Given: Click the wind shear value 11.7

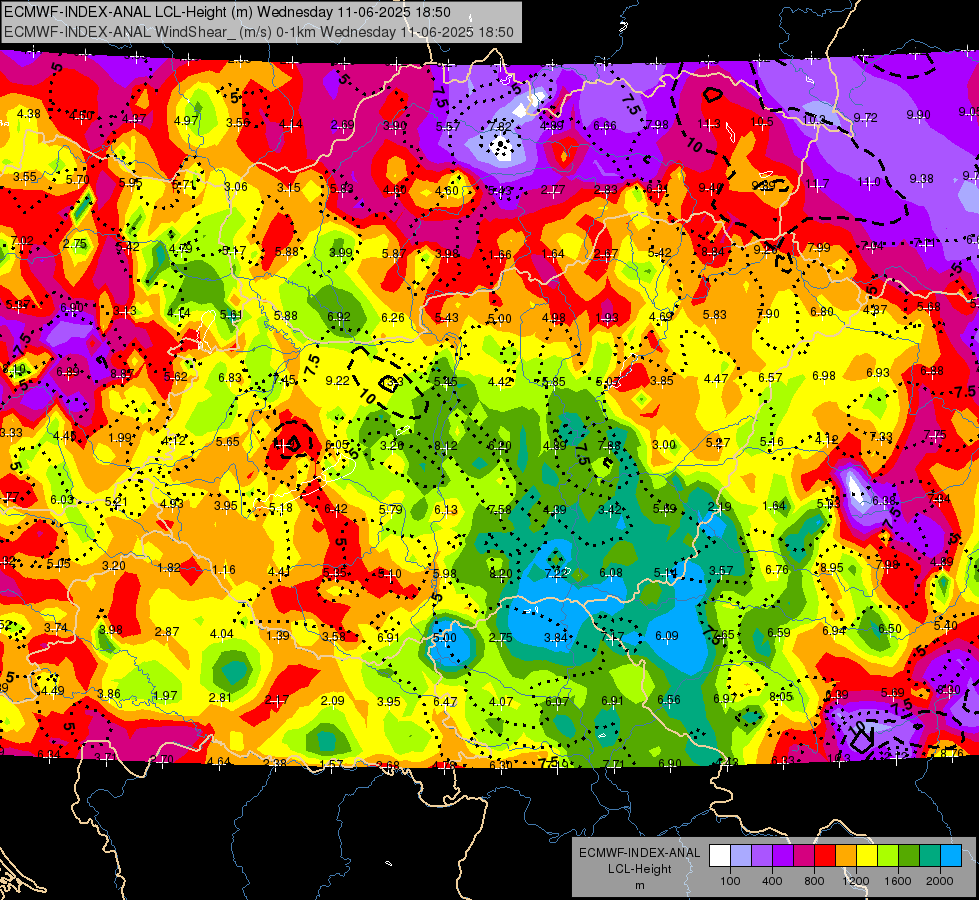Looking at the screenshot, I should [x=817, y=184].
